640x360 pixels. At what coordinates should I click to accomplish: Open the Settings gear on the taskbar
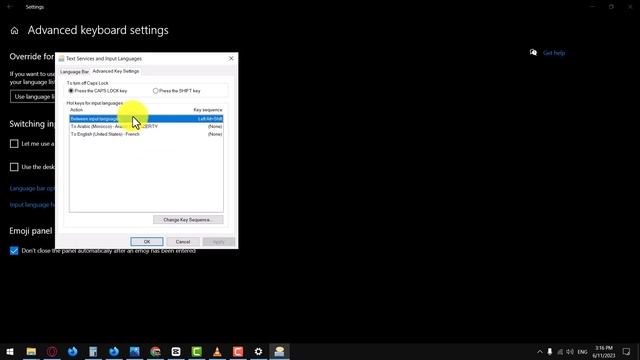coord(259,351)
